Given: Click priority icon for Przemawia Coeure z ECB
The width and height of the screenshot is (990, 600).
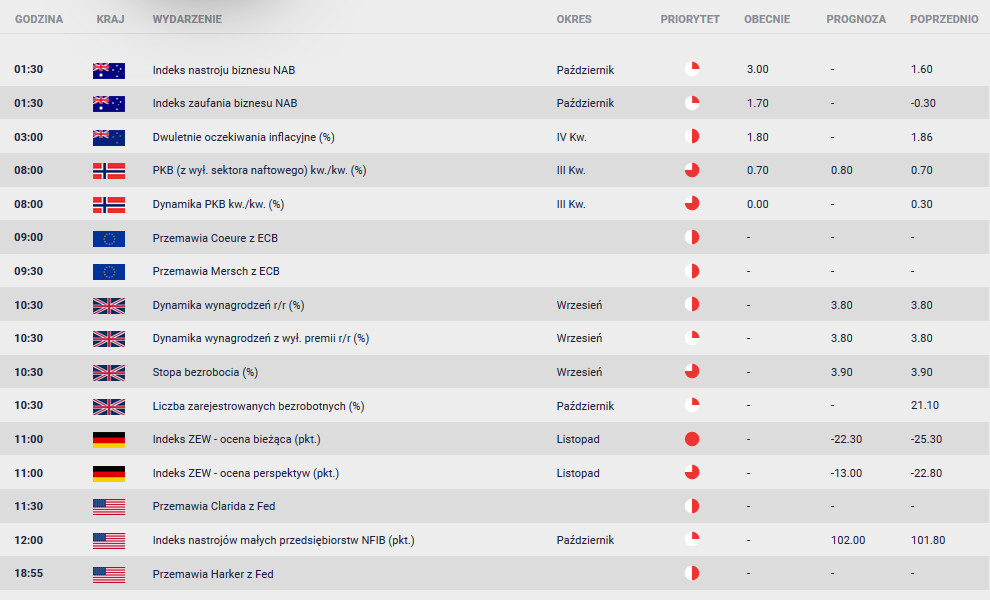Looking at the screenshot, I should click(x=692, y=237).
